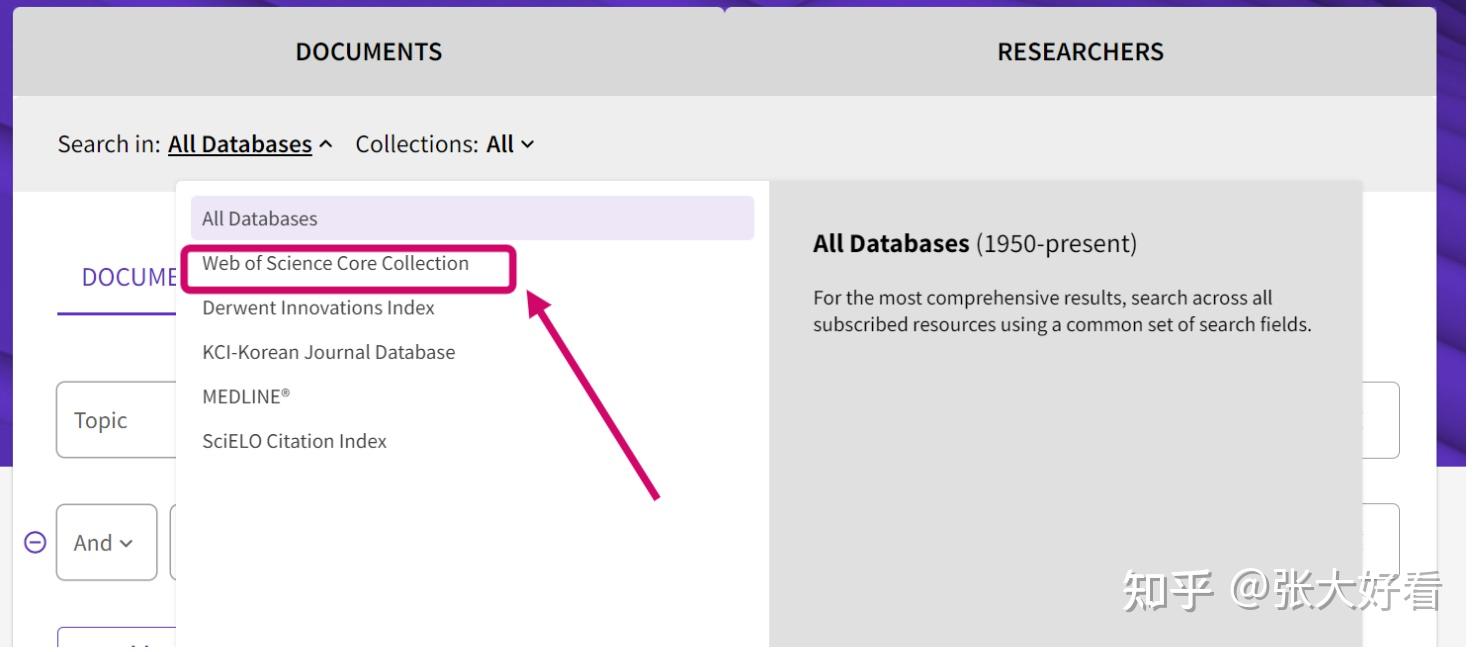Viewport: 1482px width, 652px height.
Task: Click the second row search input field
Action: [x=1380, y=541]
